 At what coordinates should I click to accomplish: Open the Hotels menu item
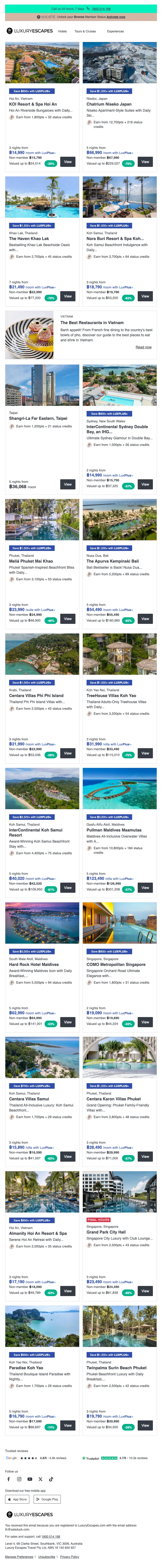[63, 31]
